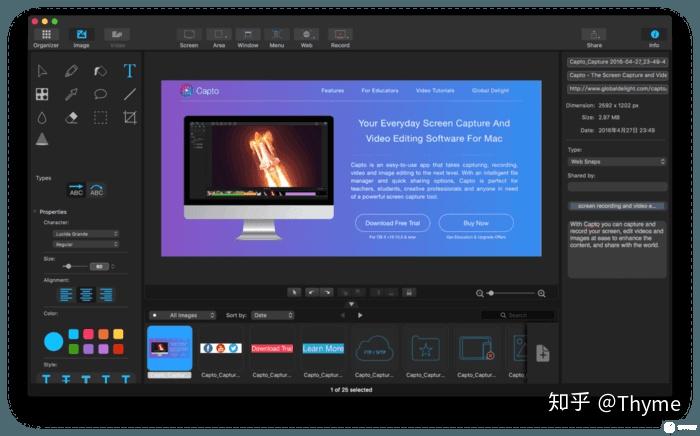
Task: Click the Window capture icon
Action: pos(248,35)
